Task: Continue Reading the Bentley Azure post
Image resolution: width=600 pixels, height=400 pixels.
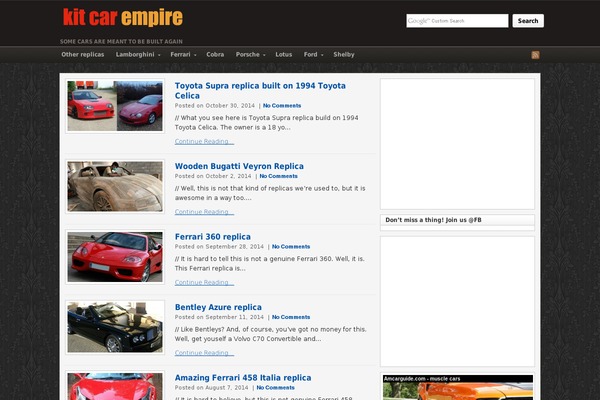Action: click(x=204, y=353)
